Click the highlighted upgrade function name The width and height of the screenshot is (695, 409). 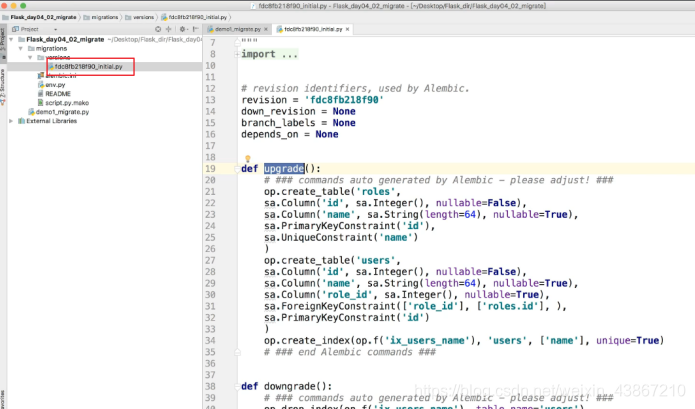[284, 169]
